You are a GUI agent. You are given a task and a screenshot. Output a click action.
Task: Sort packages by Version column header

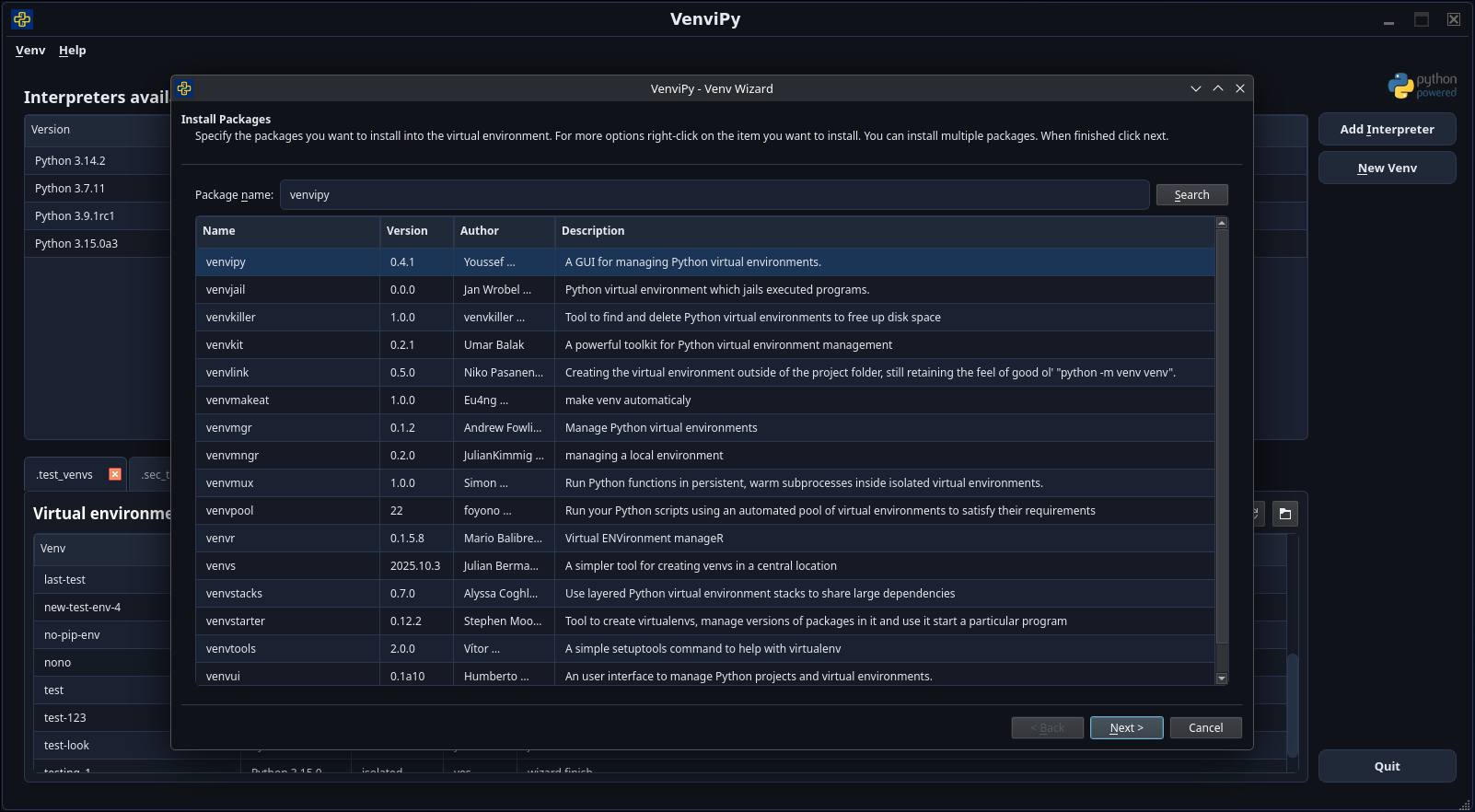tap(416, 231)
